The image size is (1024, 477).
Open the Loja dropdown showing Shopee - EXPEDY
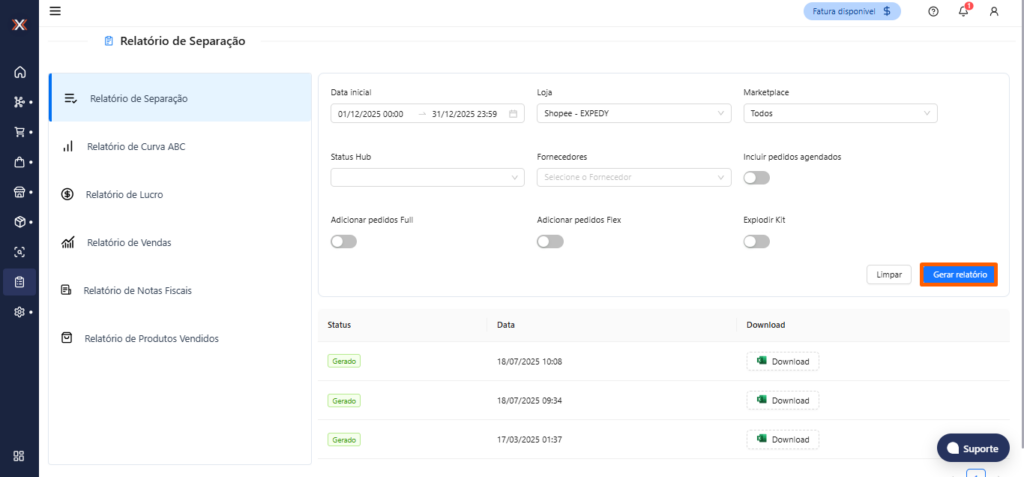click(x=634, y=114)
